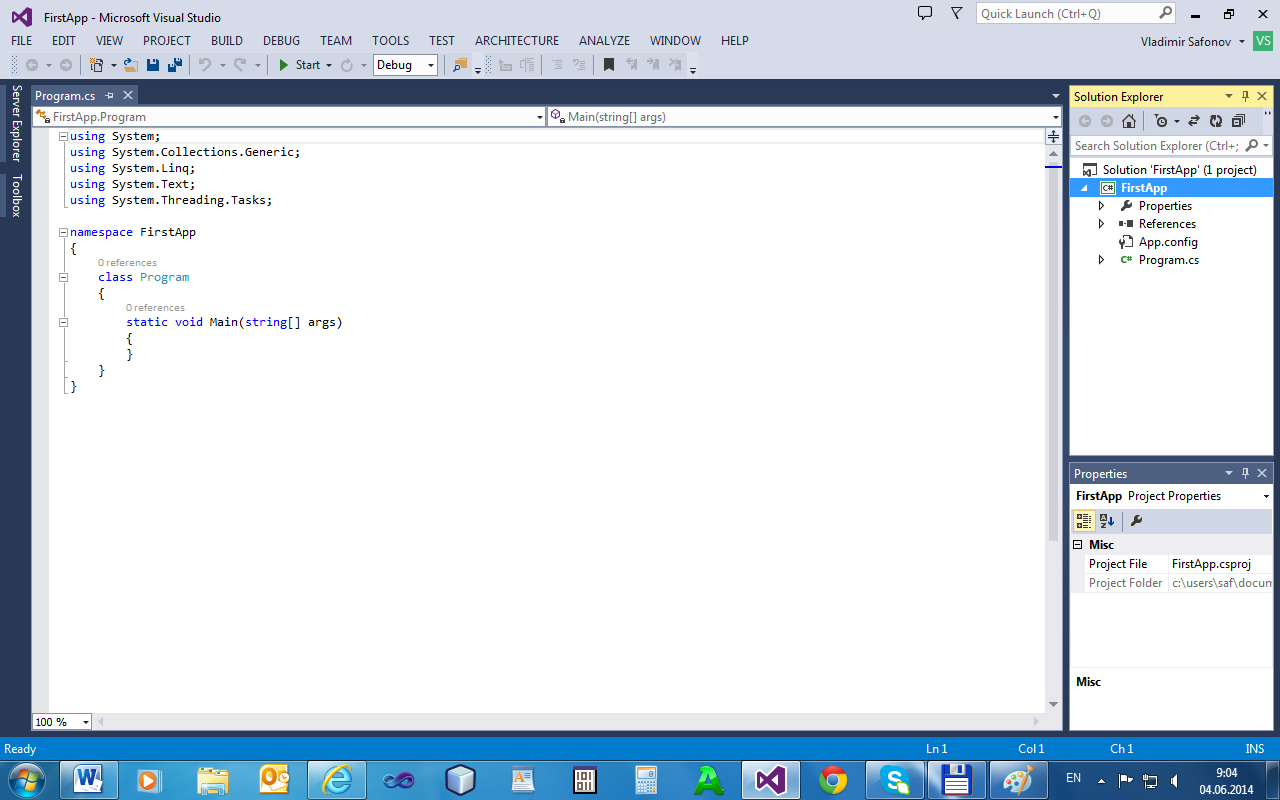Click Sync with Active Document icon
1280x800 pixels.
point(1193,121)
